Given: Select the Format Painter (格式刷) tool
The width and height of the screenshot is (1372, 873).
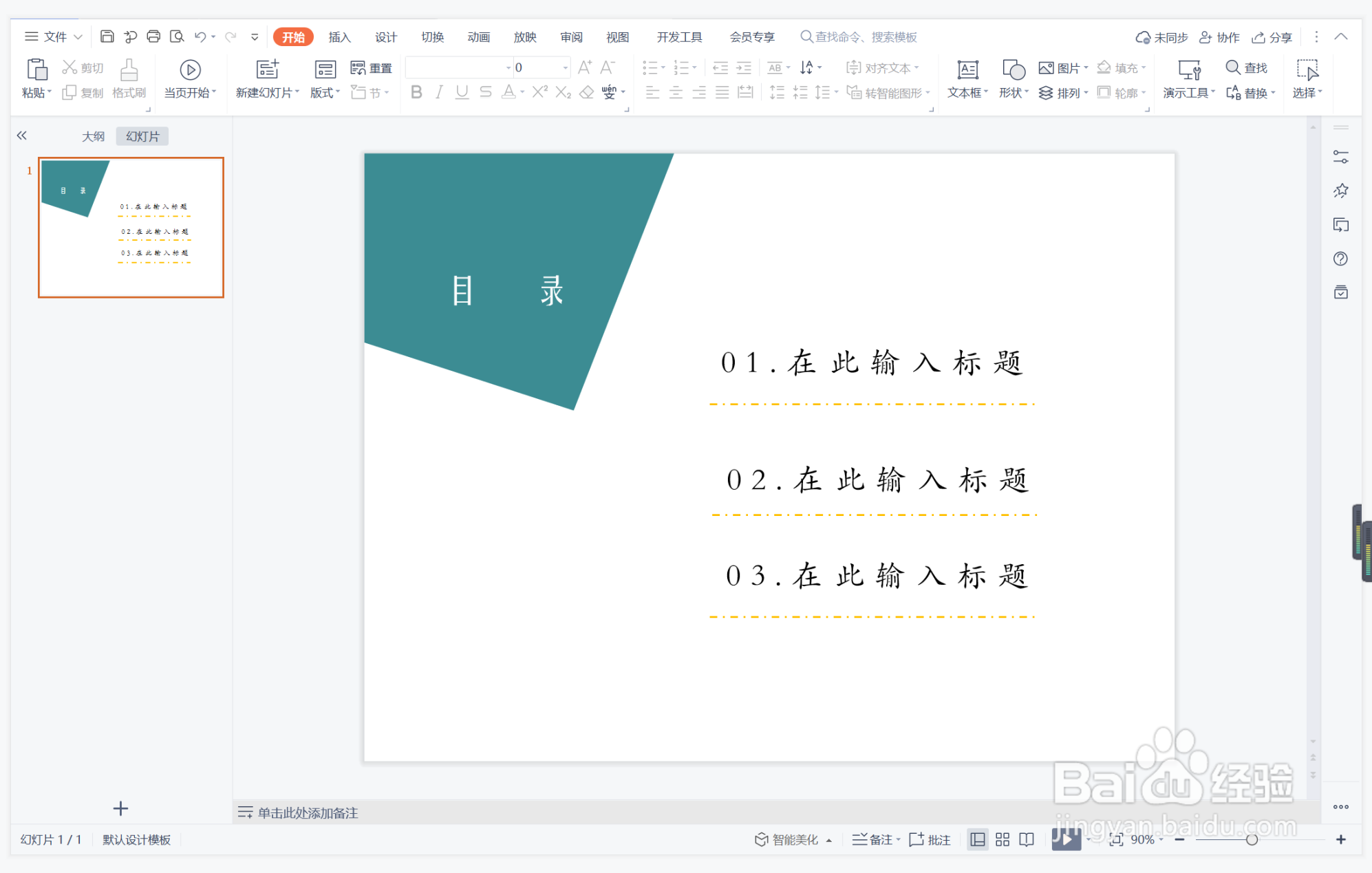Looking at the screenshot, I should pos(129,79).
